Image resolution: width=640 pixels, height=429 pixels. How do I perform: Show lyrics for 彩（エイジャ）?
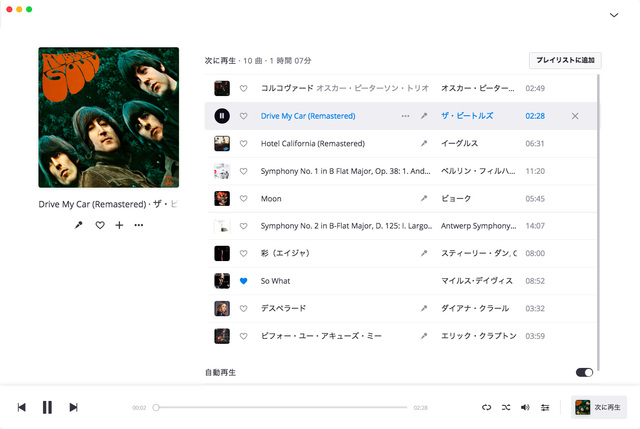(x=424, y=253)
